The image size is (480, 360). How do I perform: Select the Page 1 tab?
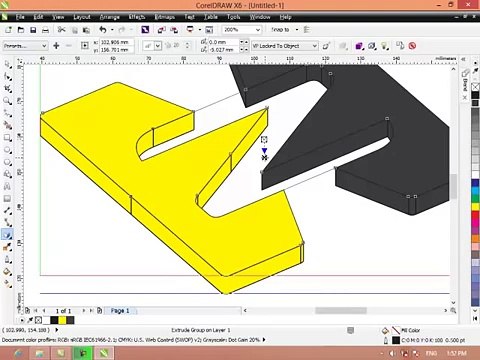coord(120,311)
